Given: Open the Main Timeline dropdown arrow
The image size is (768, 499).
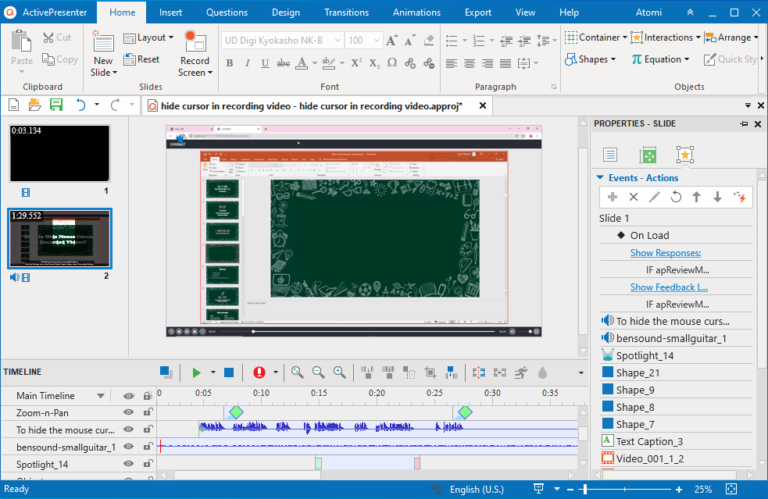Looking at the screenshot, I should (x=100, y=396).
